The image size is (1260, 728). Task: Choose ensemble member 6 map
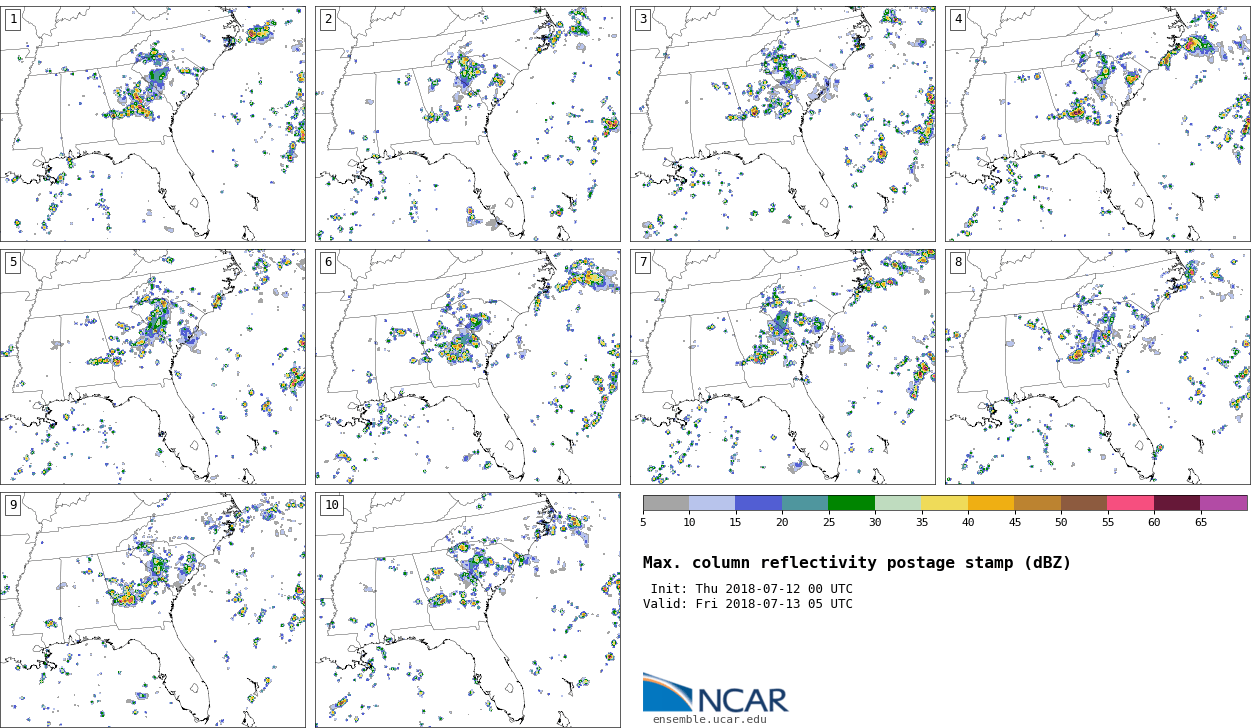pyautogui.click(x=467, y=367)
